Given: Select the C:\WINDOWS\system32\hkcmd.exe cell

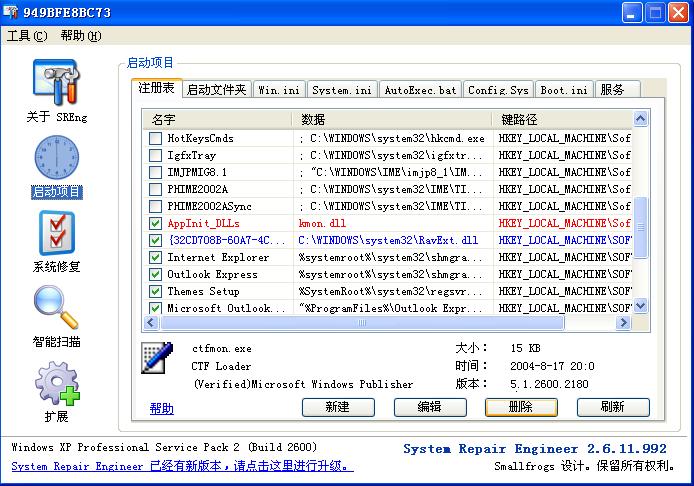Looking at the screenshot, I should [x=392, y=139].
